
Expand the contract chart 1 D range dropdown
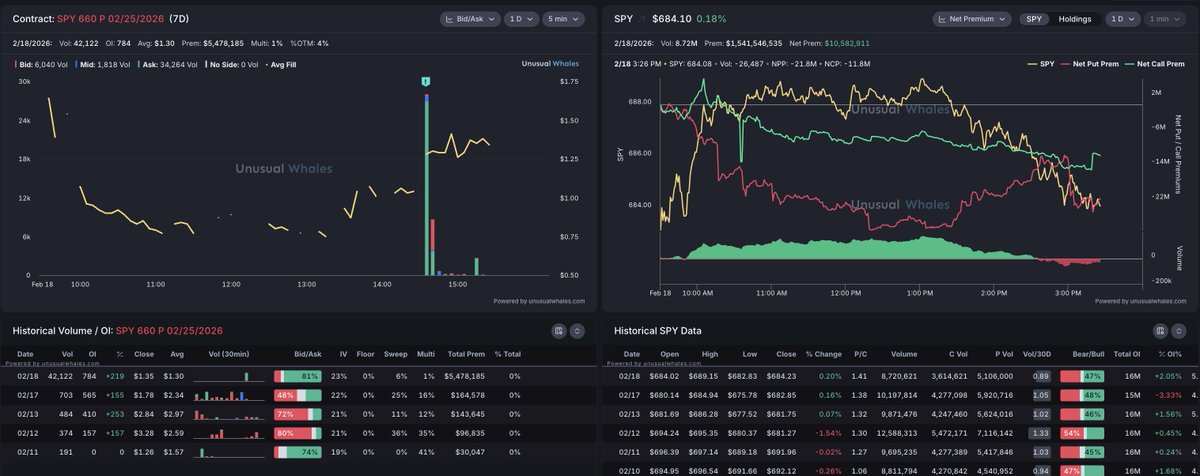(x=522, y=19)
